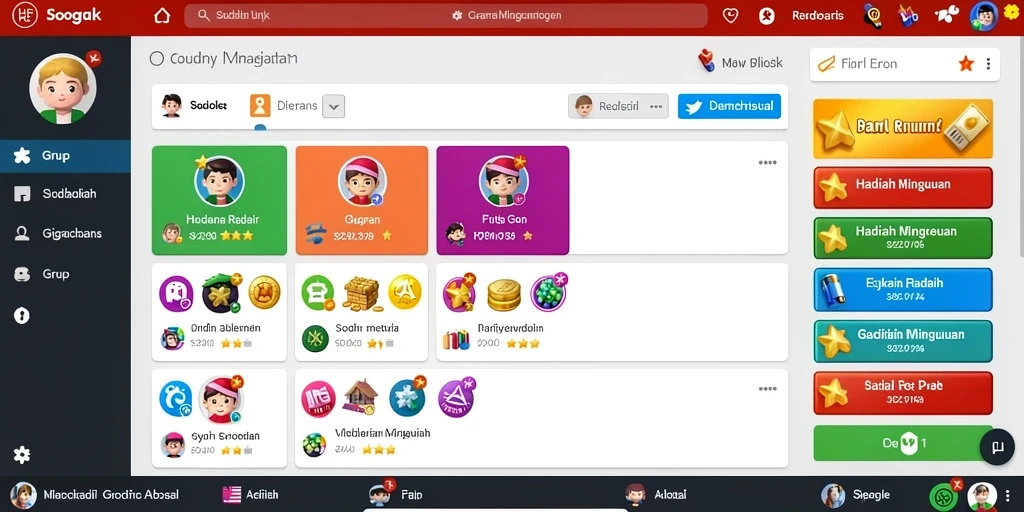
Task: Select Grup highlighted item in sidebar
Action: [65, 156]
